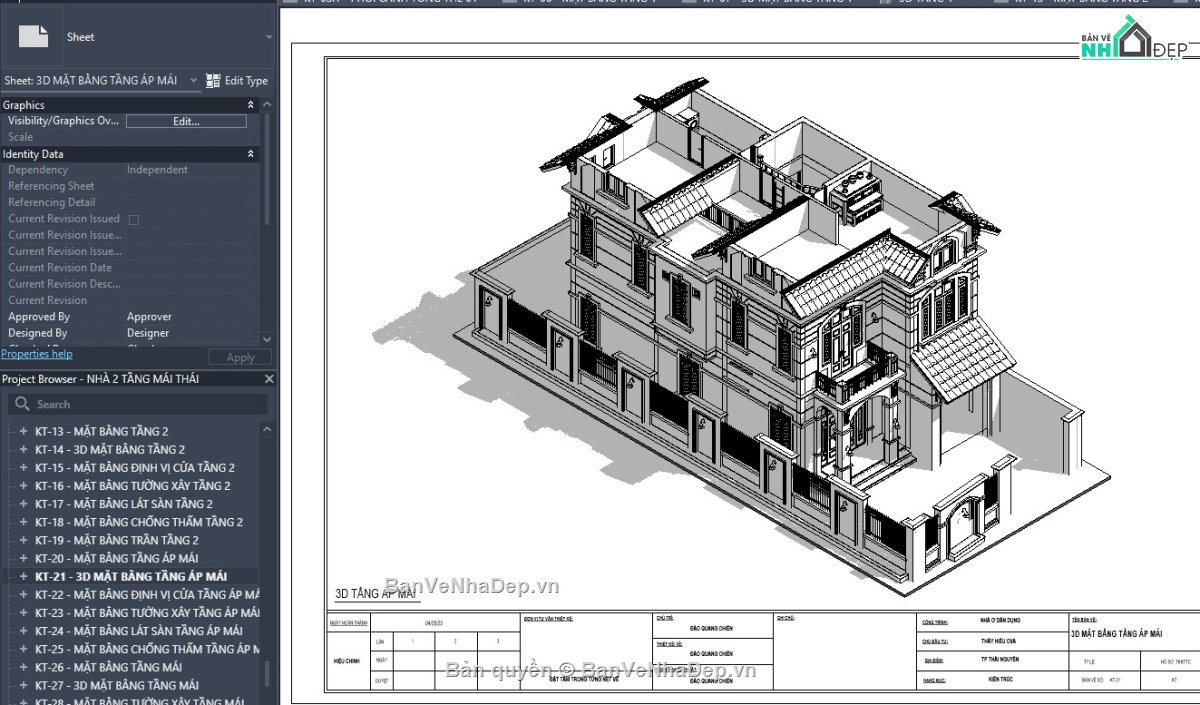Image resolution: width=1200 pixels, height=705 pixels.
Task: Select 'KT-18 - MẶT BẰNG CHỐNG THẤM TẦNG 2'
Action: (x=139, y=522)
